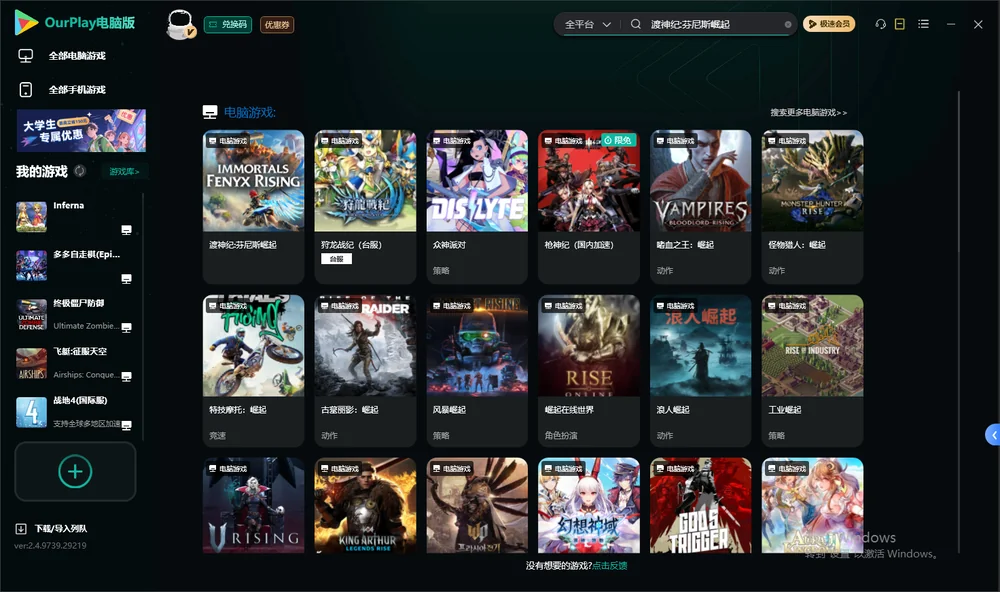Click the yellow mini-mode window icon
This screenshot has width=1000, height=592.
coord(900,24)
